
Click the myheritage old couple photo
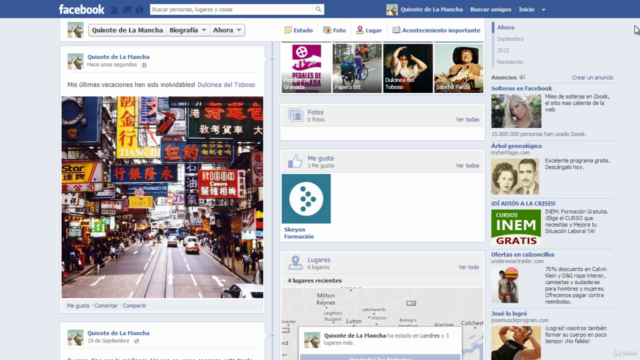(x=515, y=176)
